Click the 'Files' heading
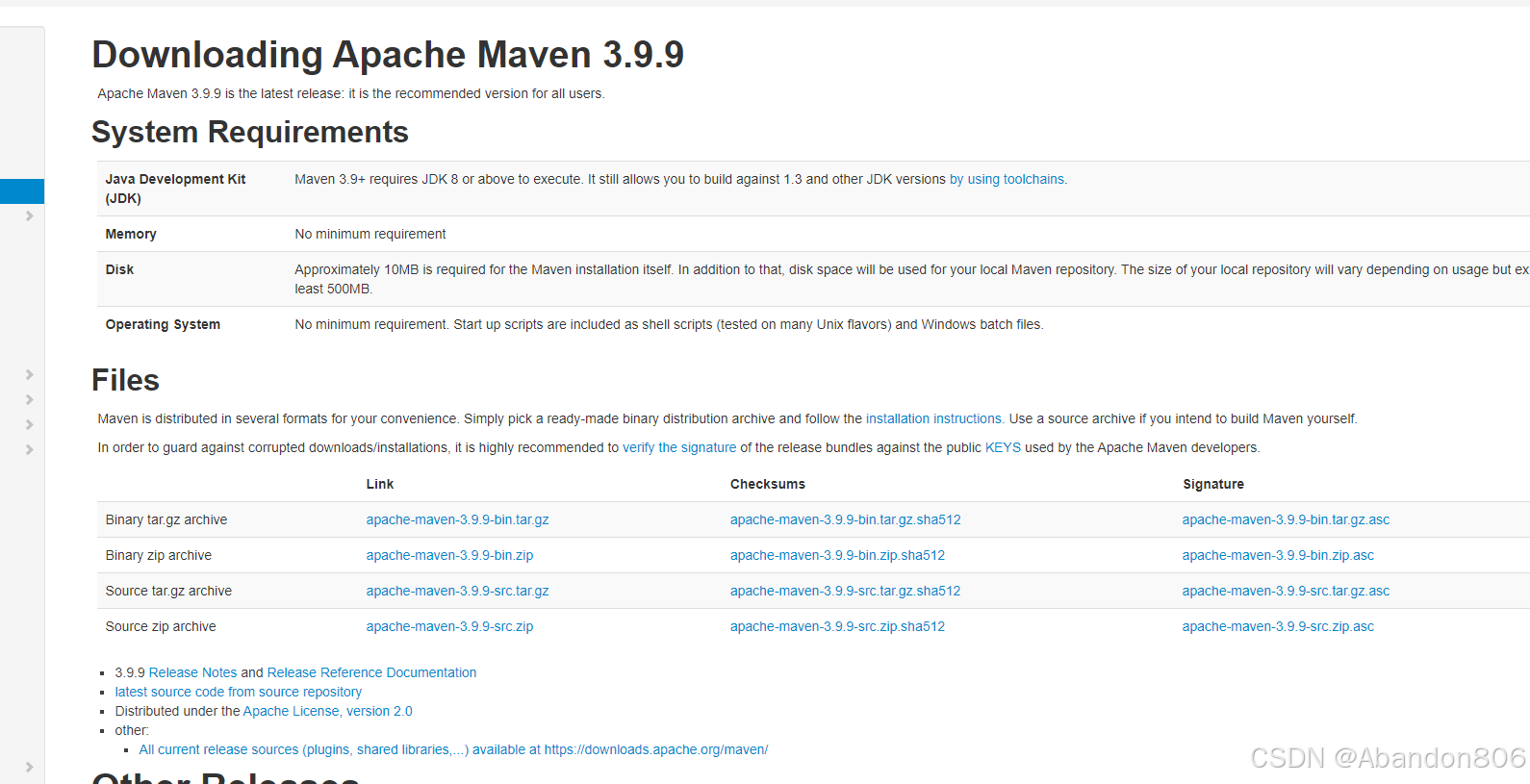This screenshot has width=1530, height=784. point(125,380)
